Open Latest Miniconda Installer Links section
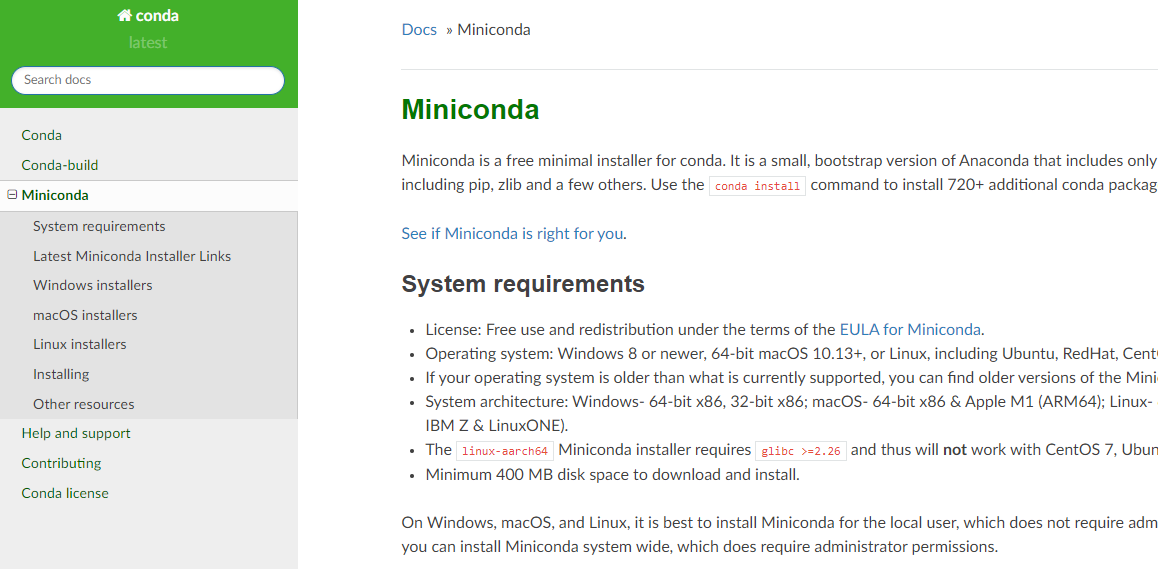 point(132,256)
